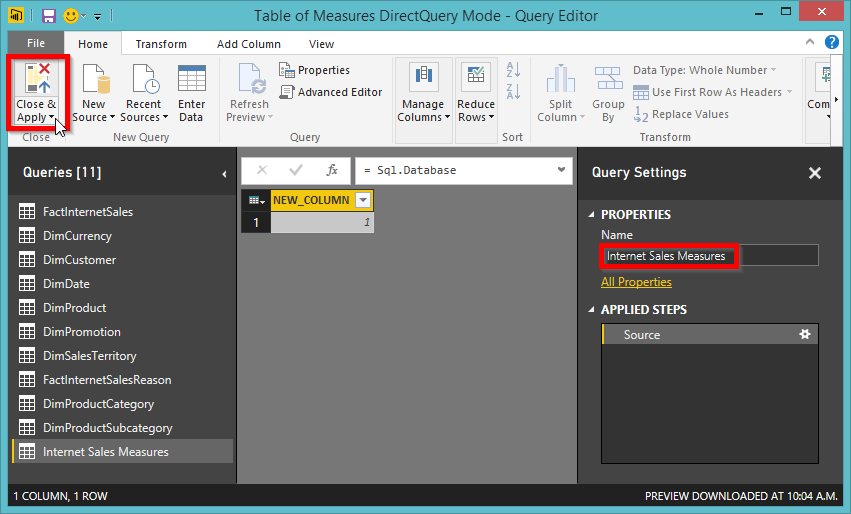The width and height of the screenshot is (851, 514).
Task: Collapse the PROPERTIES section triangle
Action: point(591,215)
